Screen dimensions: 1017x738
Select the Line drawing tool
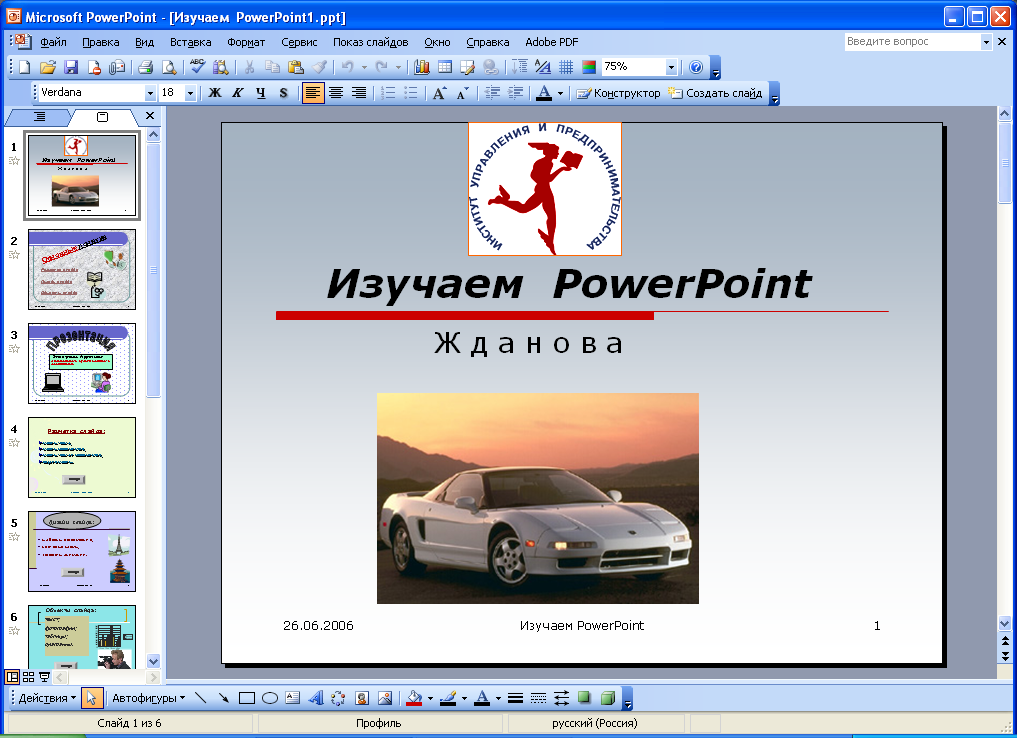tap(200, 698)
